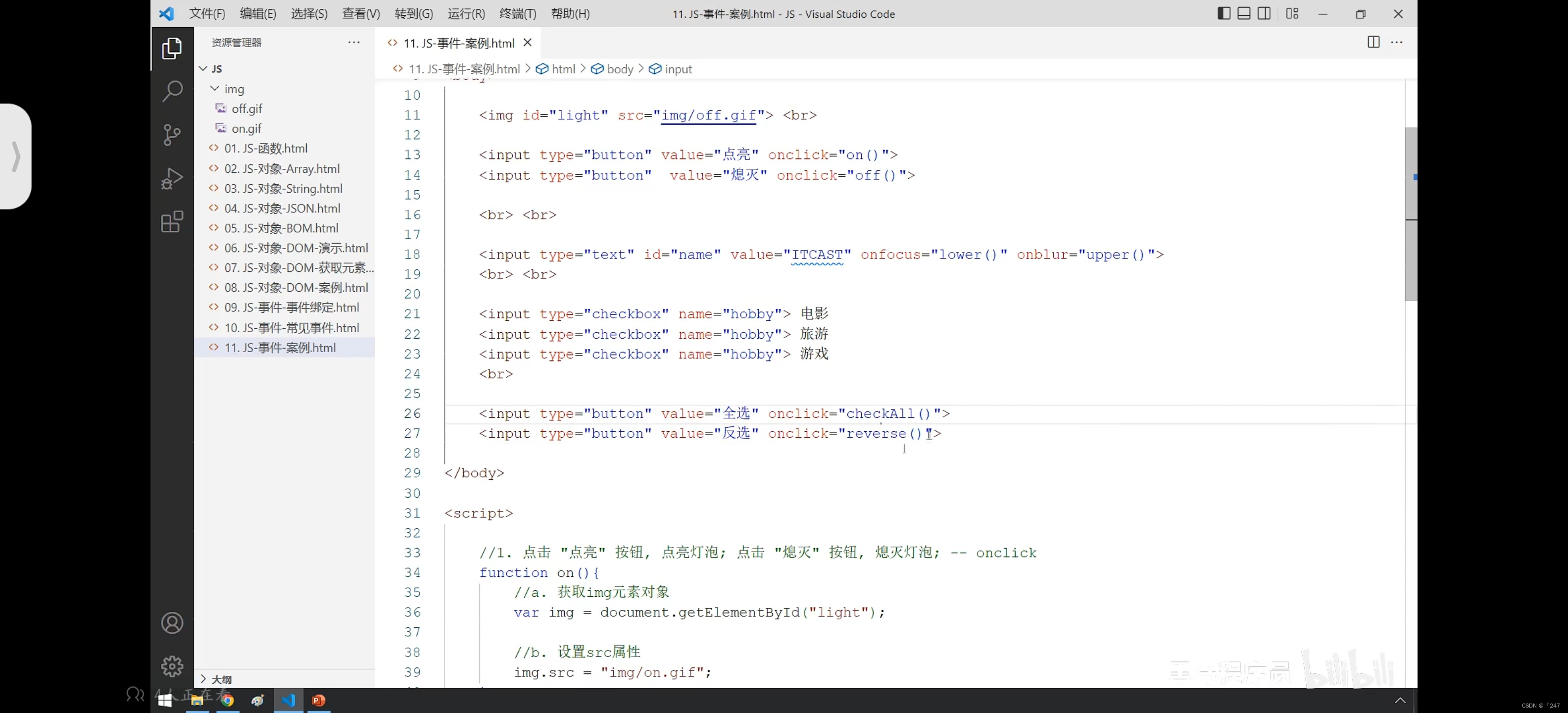Image resolution: width=1568 pixels, height=713 pixels.
Task: Open Explorer views and more actions ellipsis
Action: point(354,42)
